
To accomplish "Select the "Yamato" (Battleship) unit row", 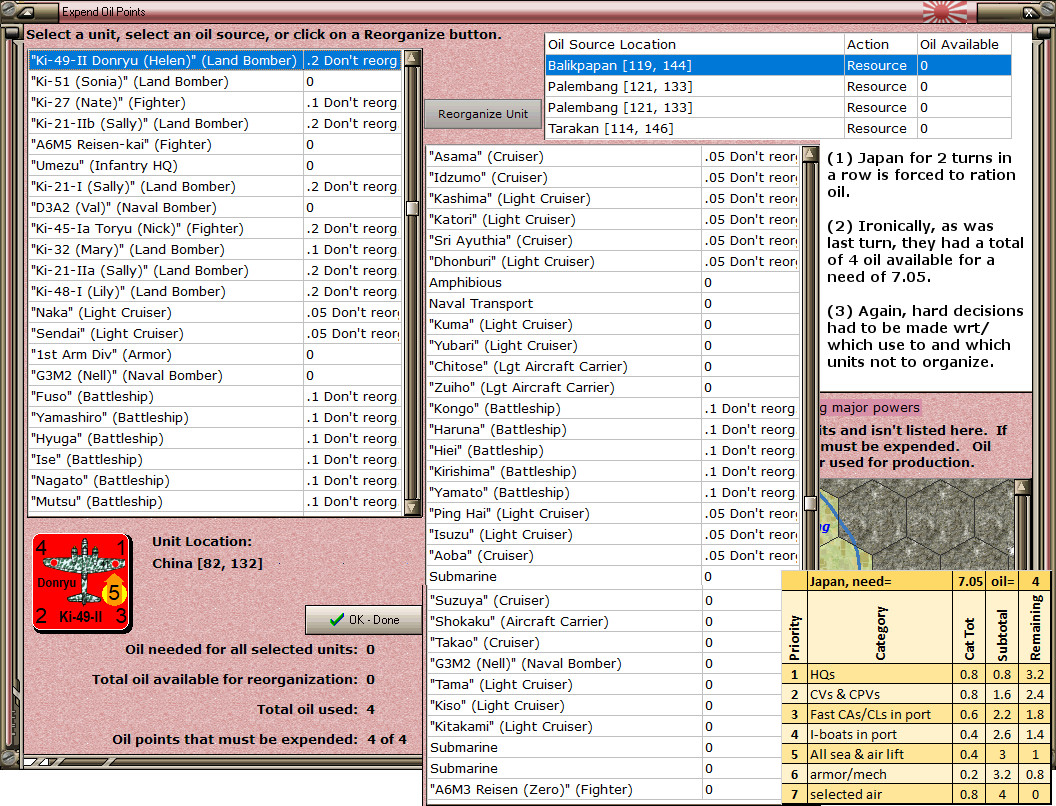I will point(612,492).
